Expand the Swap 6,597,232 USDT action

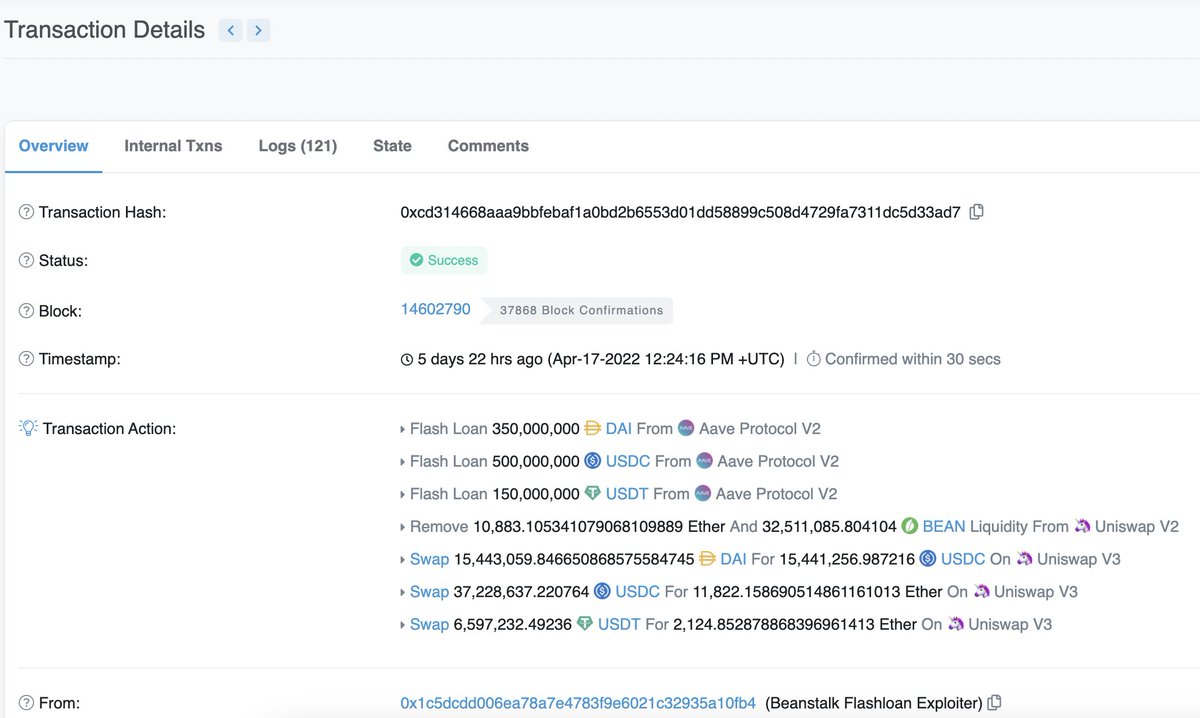(x=403, y=625)
